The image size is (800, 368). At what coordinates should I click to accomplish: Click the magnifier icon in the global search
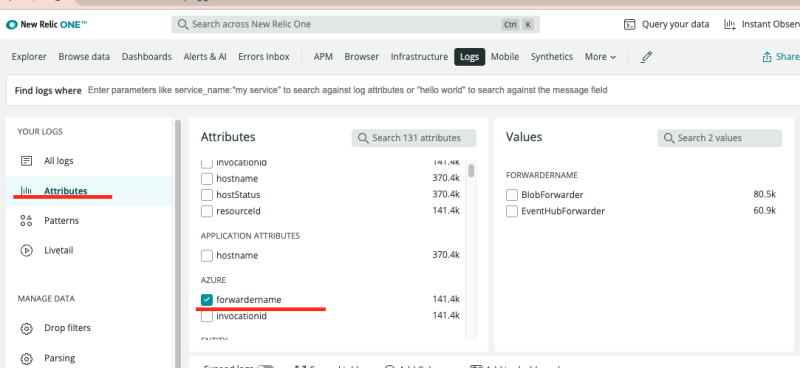[182, 24]
